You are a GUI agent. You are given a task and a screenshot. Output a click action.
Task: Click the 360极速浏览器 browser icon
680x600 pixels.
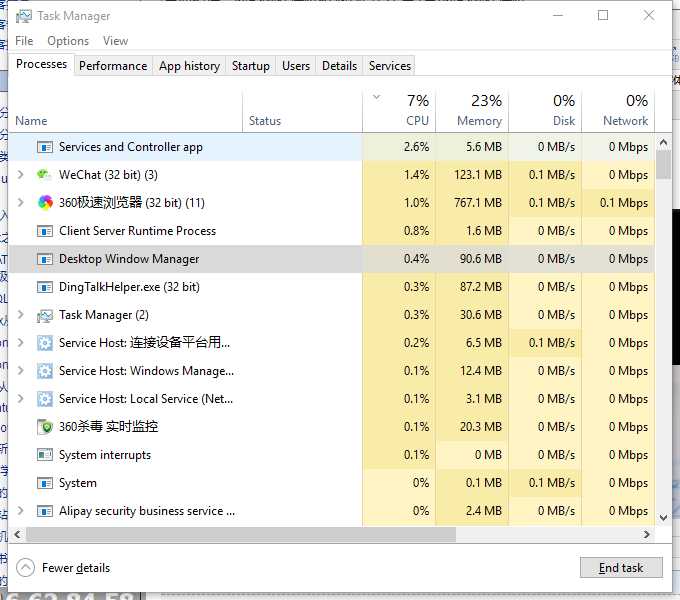click(x=45, y=203)
